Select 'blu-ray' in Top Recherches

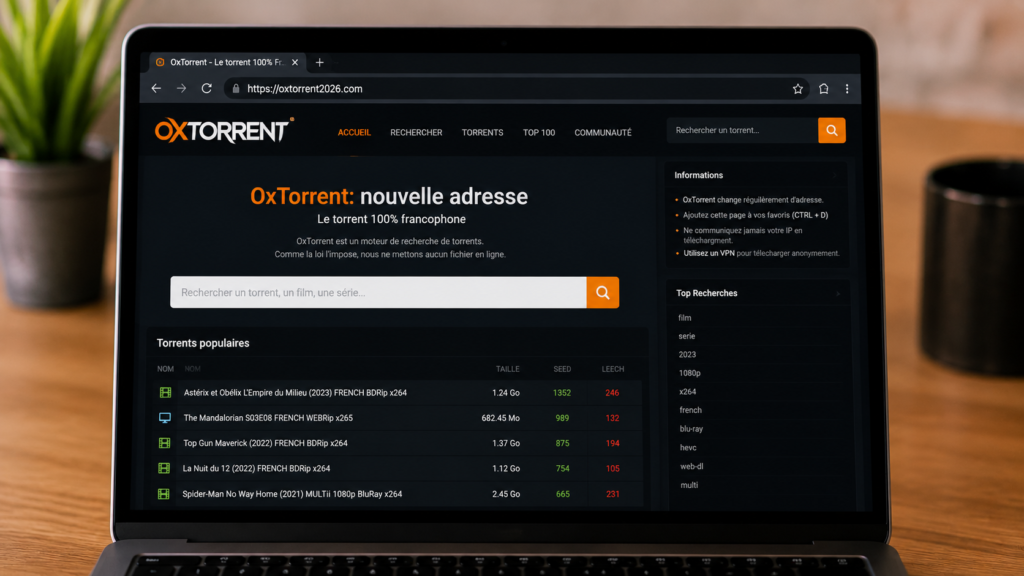pyautogui.click(x=691, y=429)
